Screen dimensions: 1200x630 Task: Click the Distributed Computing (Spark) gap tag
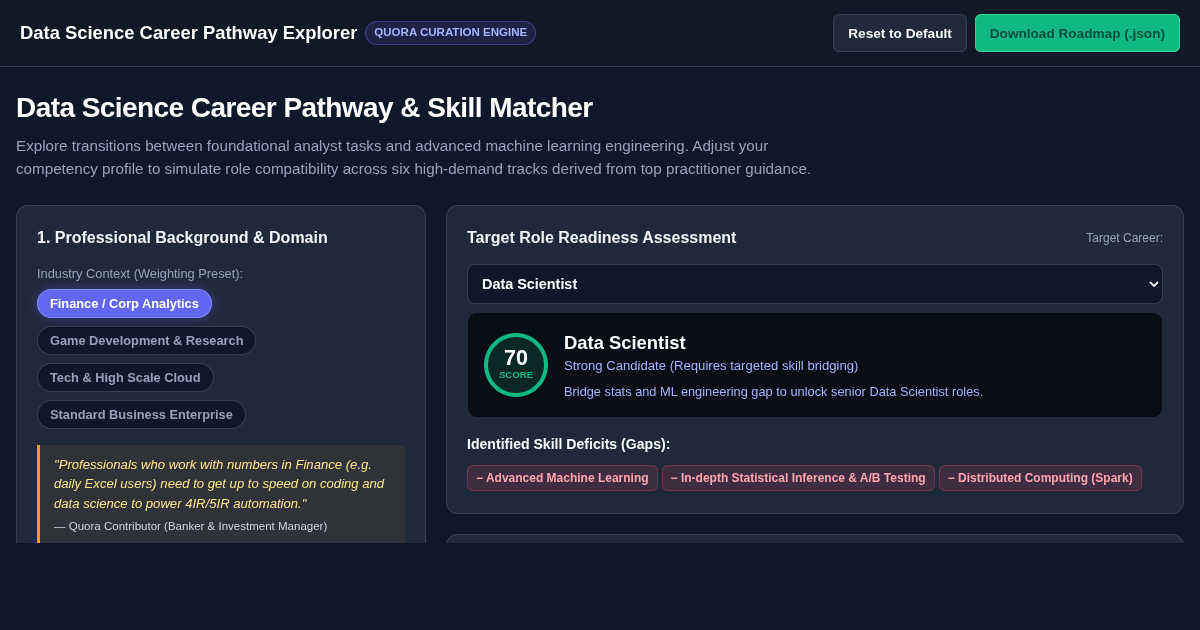point(1040,478)
